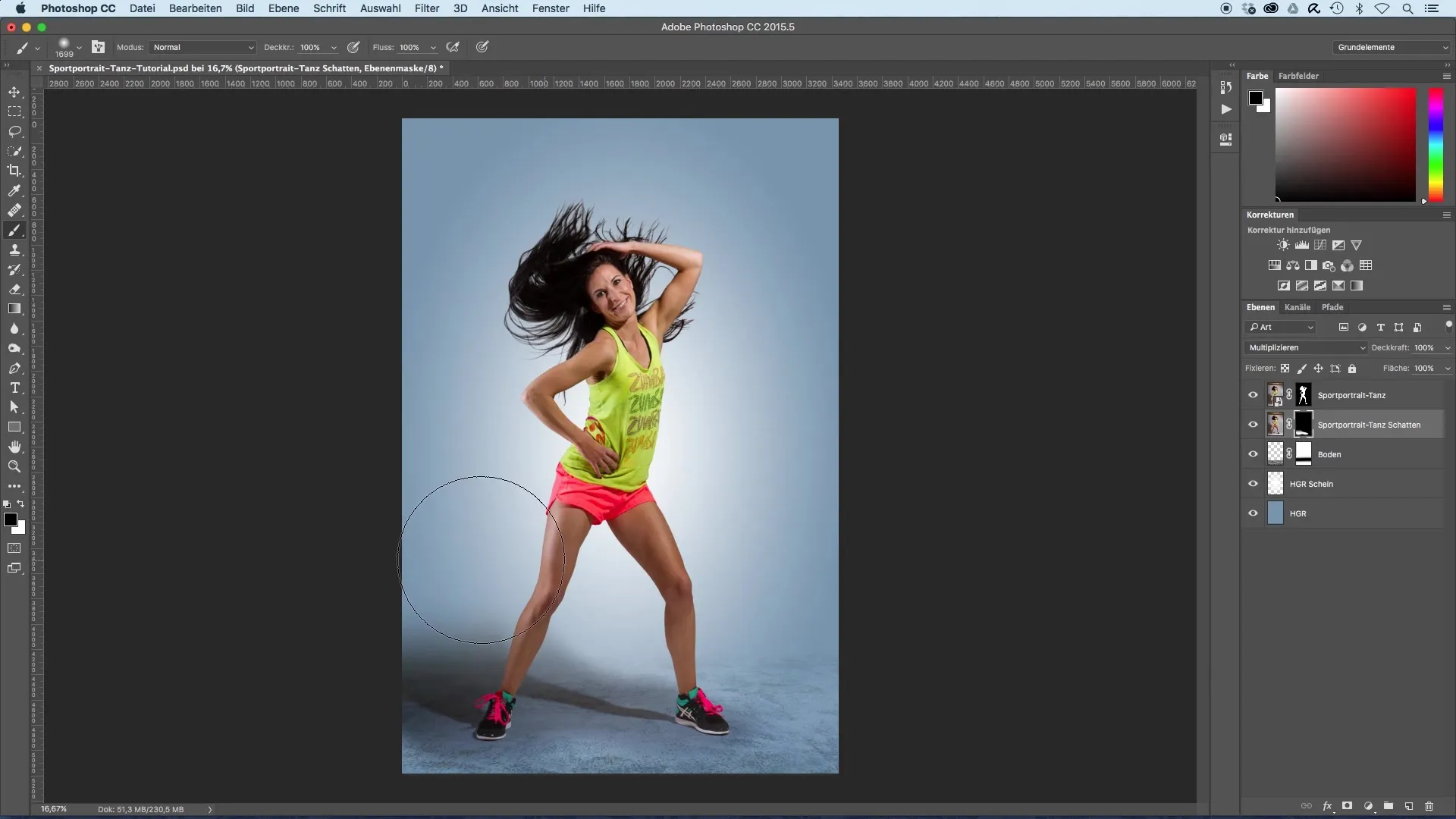This screenshot has width=1456, height=819.
Task: Select the Path Selection tool
Action: pos(14,407)
